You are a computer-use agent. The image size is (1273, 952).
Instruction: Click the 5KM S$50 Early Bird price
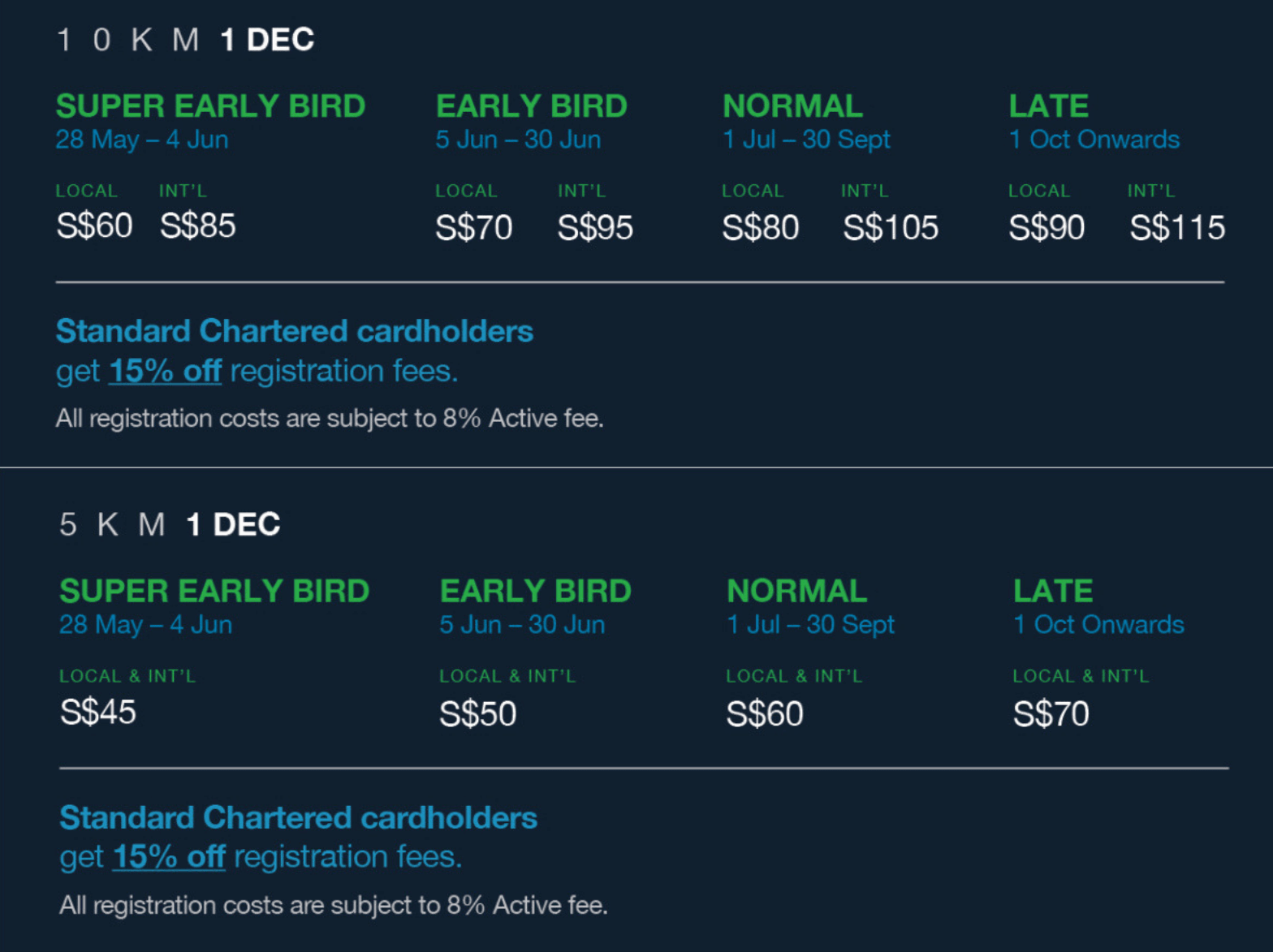[x=477, y=714]
